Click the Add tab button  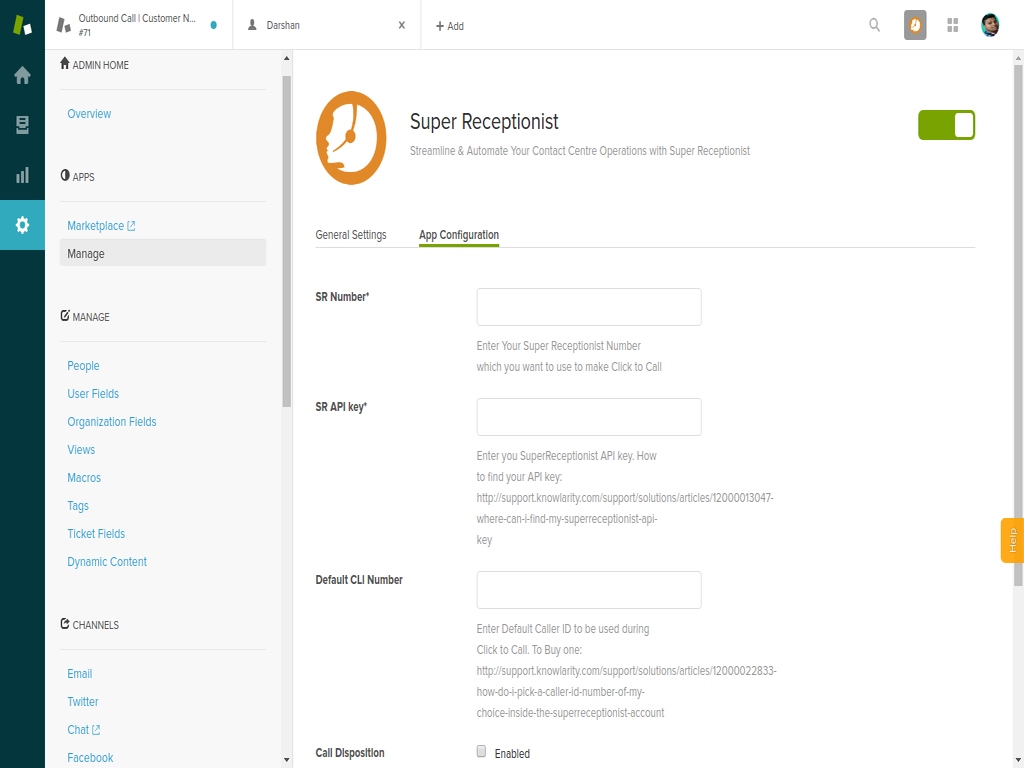click(450, 26)
